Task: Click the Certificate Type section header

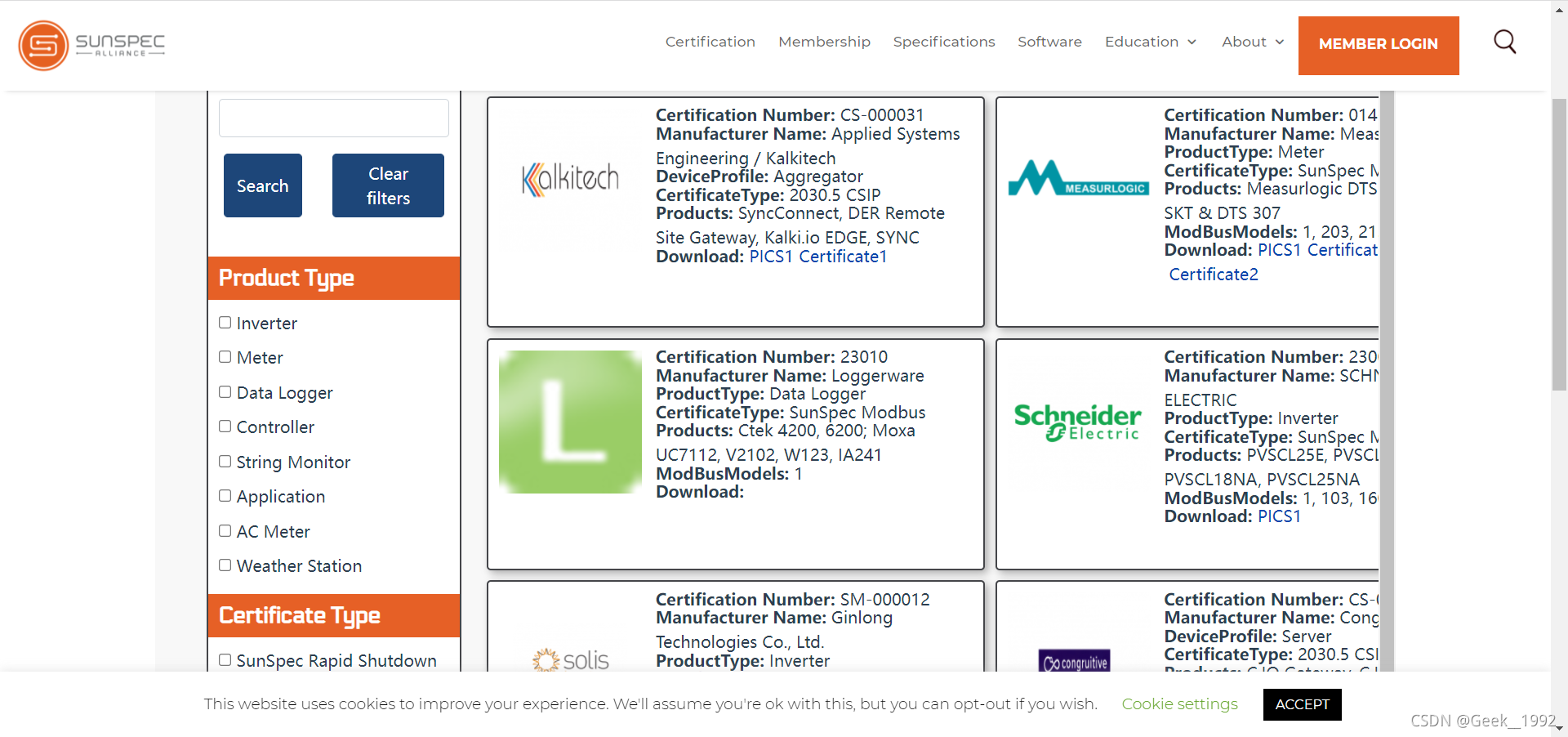Action: point(334,615)
